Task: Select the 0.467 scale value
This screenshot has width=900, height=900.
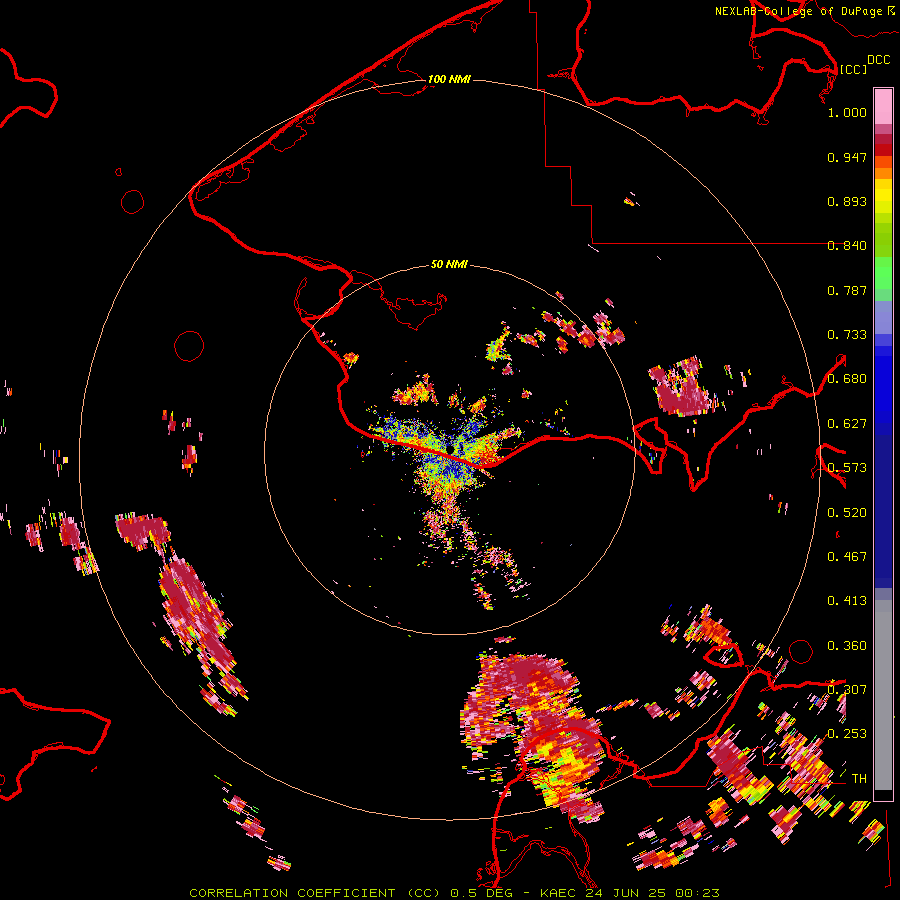Action: coord(847,557)
